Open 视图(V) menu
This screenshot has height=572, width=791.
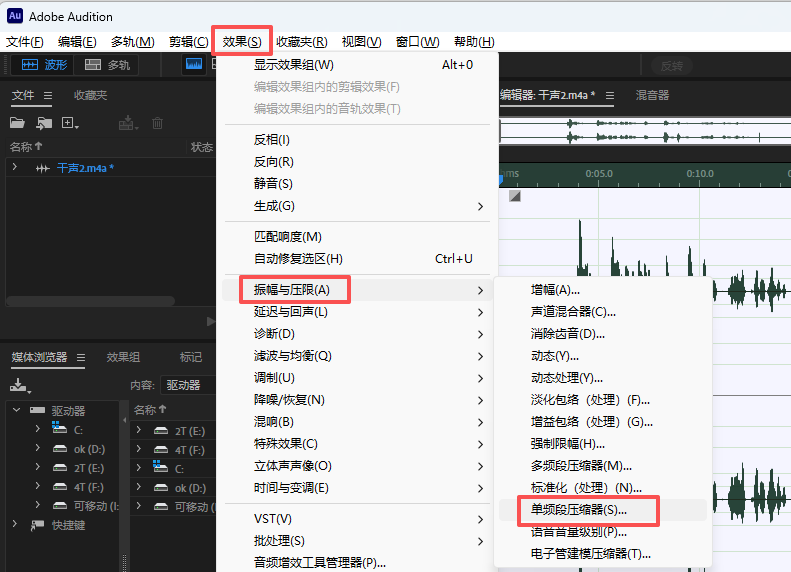pyautogui.click(x=361, y=42)
